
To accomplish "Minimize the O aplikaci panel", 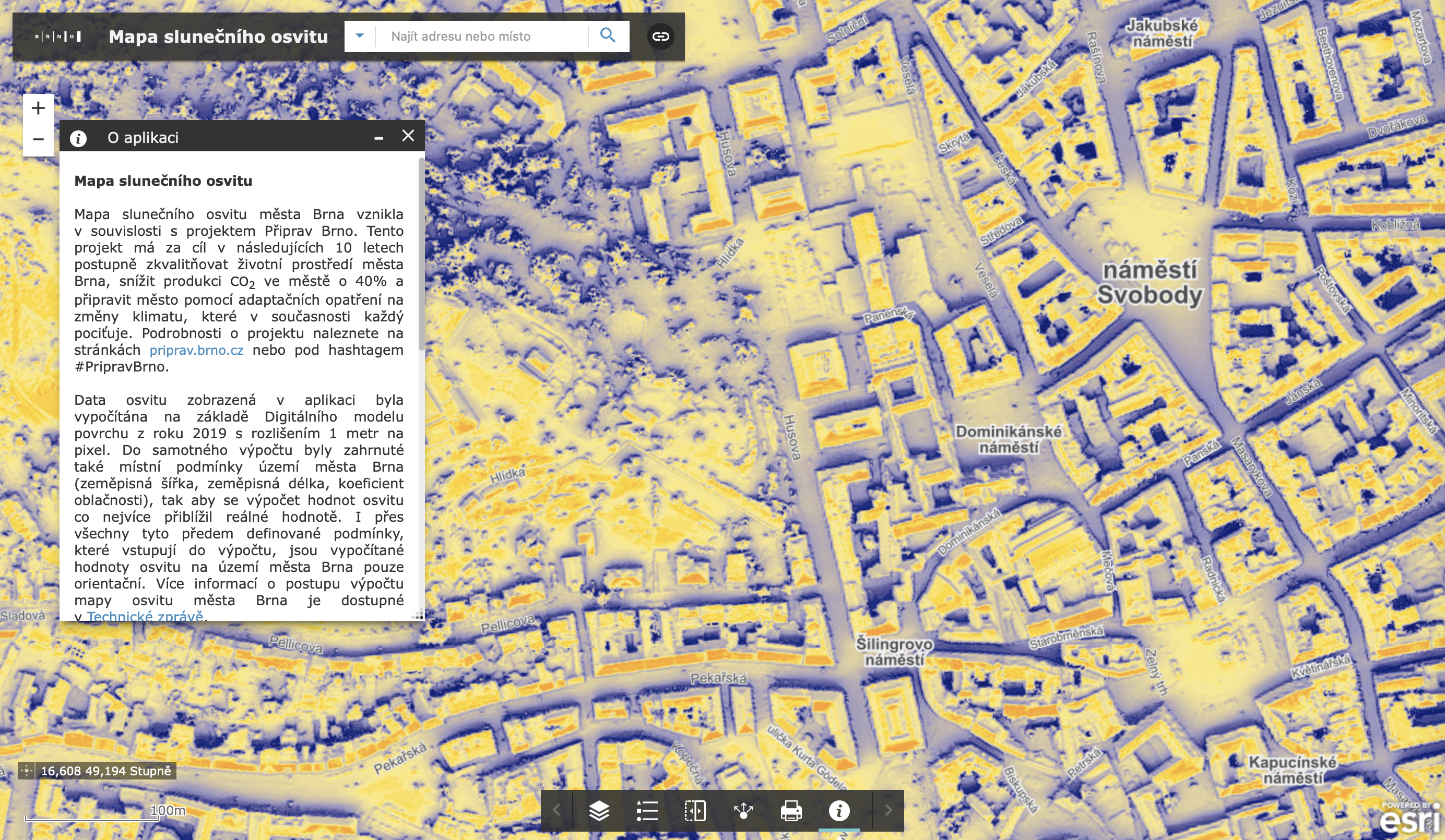I will point(378,138).
